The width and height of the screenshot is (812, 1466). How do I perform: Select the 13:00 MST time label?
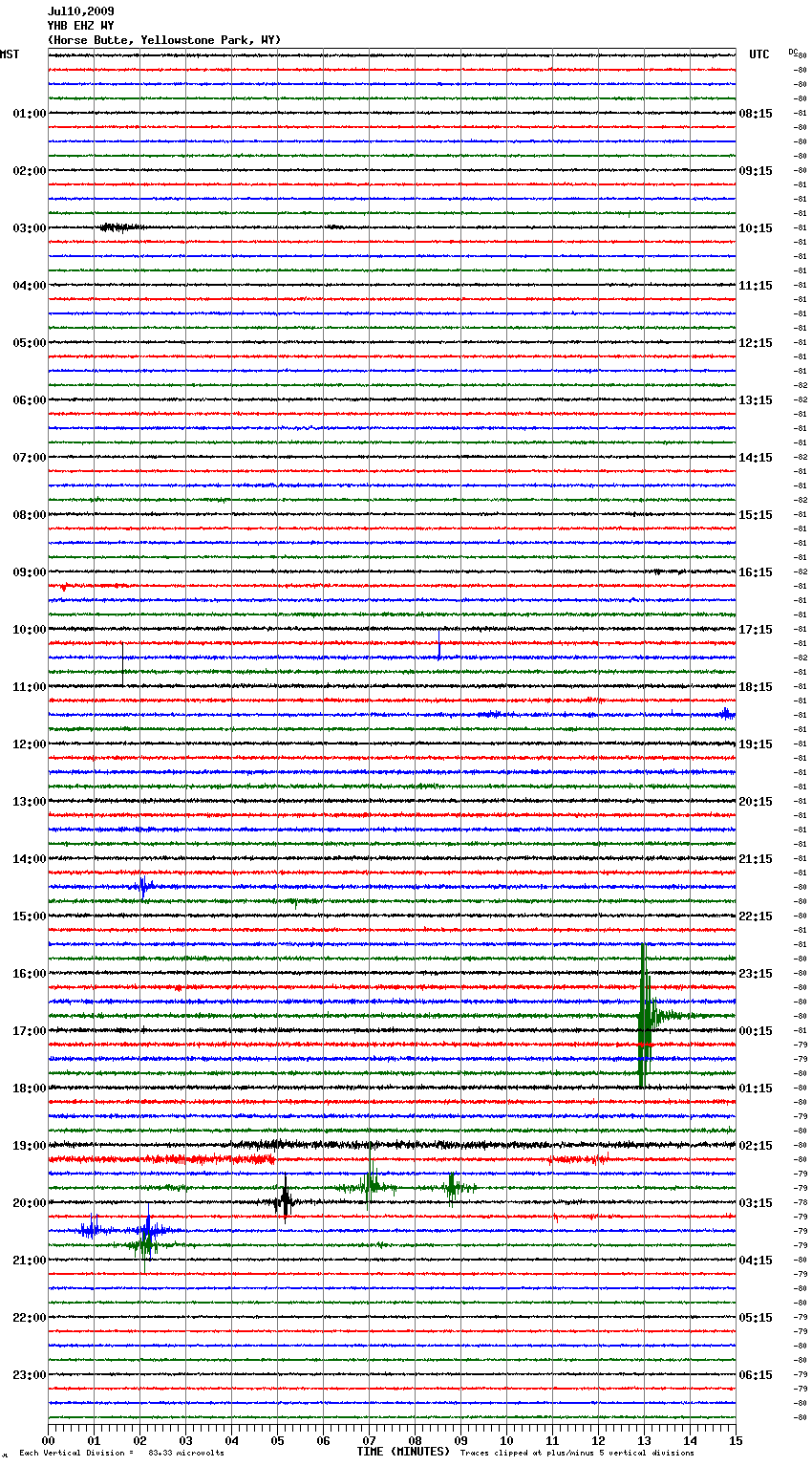tap(30, 802)
